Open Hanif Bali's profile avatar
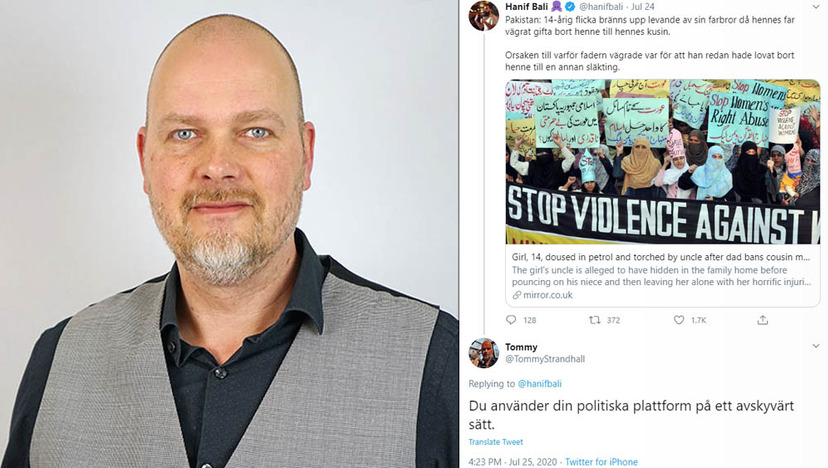 click(x=484, y=15)
